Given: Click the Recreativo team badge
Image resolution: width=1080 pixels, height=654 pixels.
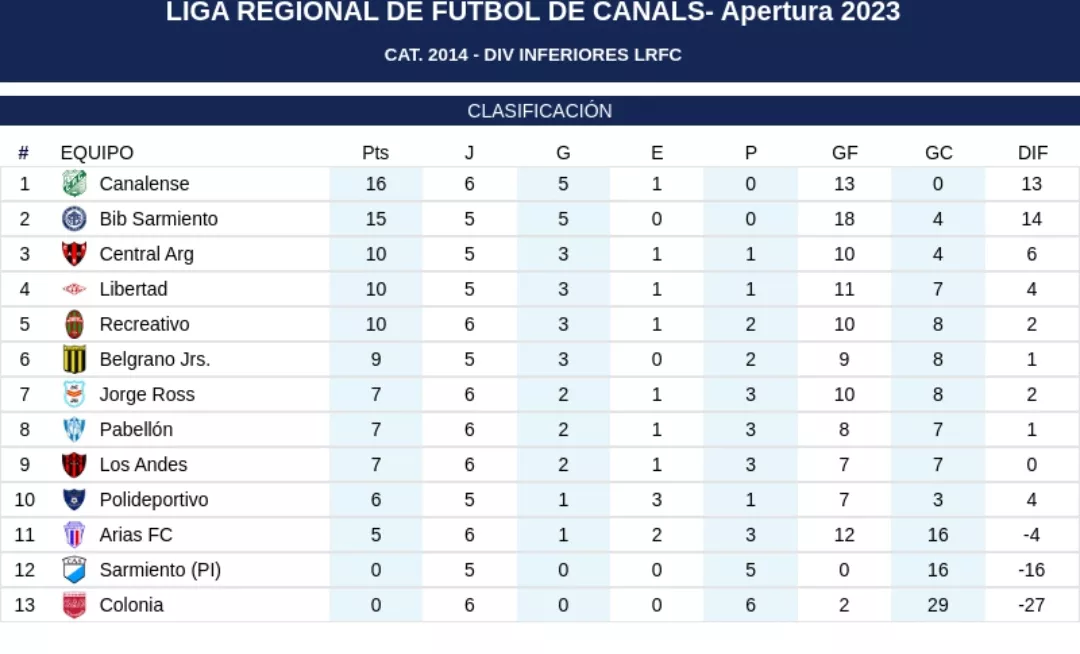Looking at the screenshot, I should (x=74, y=324).
